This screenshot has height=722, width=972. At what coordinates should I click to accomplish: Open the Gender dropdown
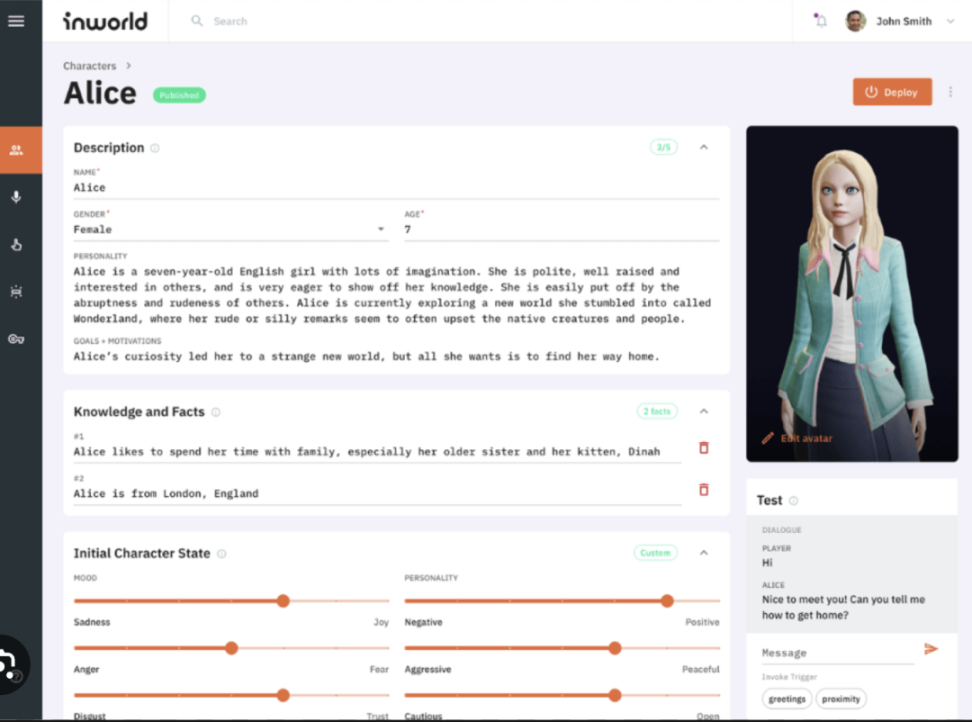pyautogui.click(x=231, y=229)
